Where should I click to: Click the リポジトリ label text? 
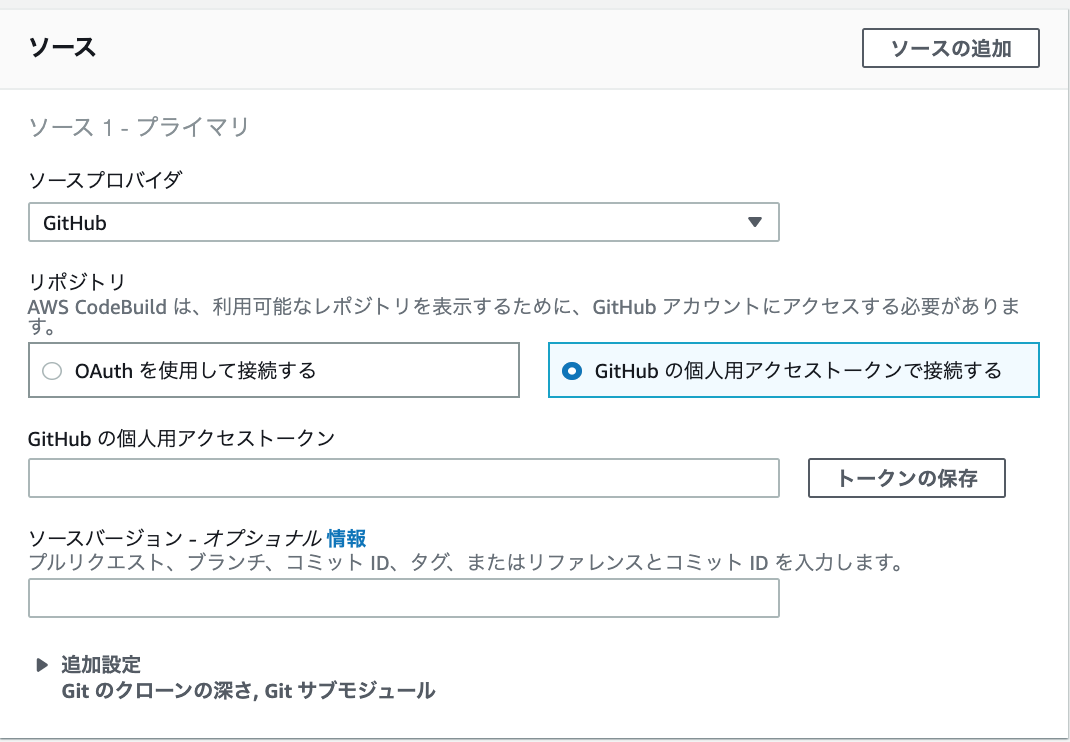[x=77, y=282]
